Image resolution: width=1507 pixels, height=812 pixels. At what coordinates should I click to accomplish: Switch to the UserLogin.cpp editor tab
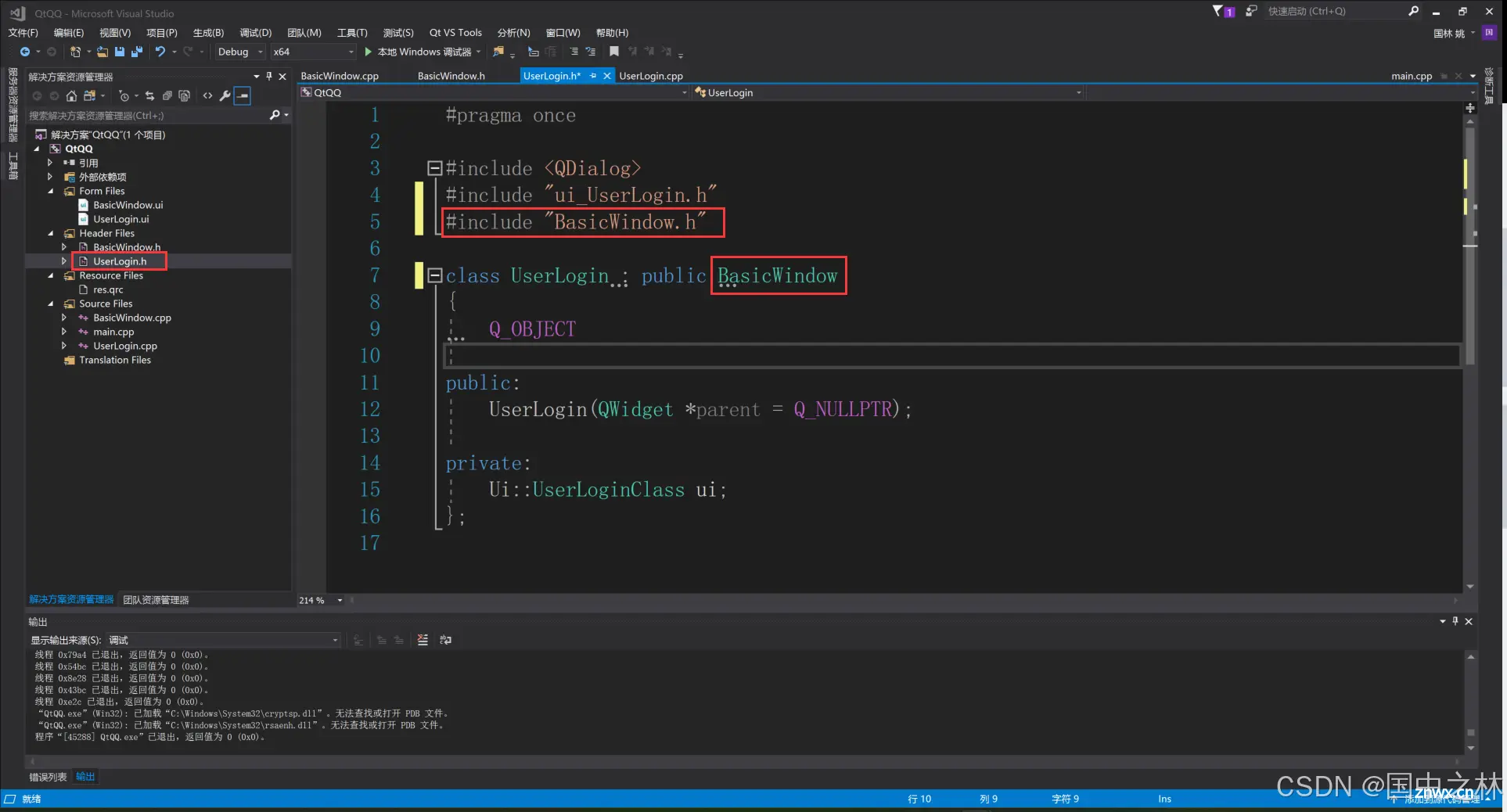[651, 76]
